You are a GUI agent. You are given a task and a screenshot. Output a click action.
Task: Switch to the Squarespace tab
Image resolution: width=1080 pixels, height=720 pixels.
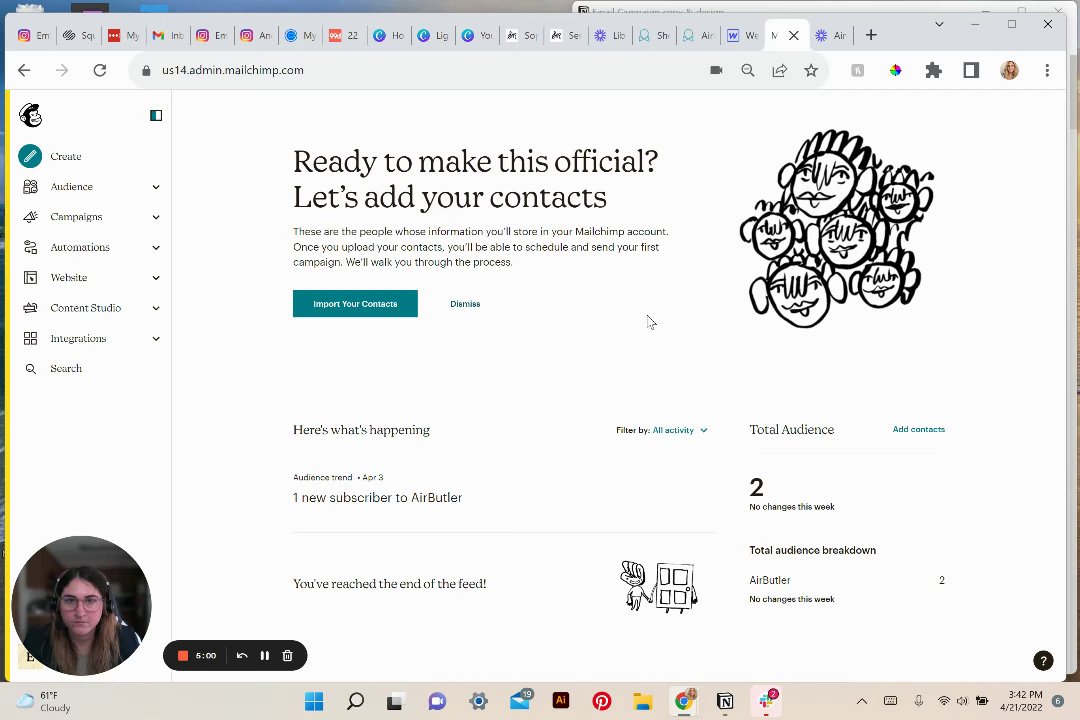[x=79, y=35]
